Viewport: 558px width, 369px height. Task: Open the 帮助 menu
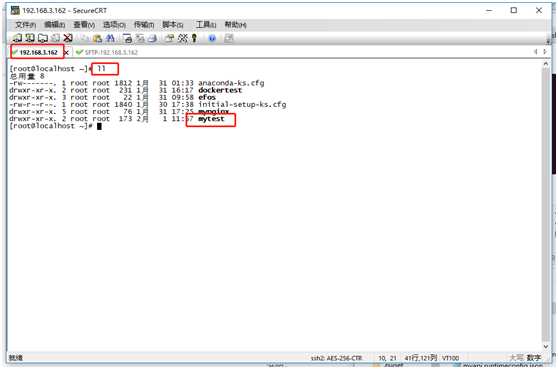pos(235,25)
